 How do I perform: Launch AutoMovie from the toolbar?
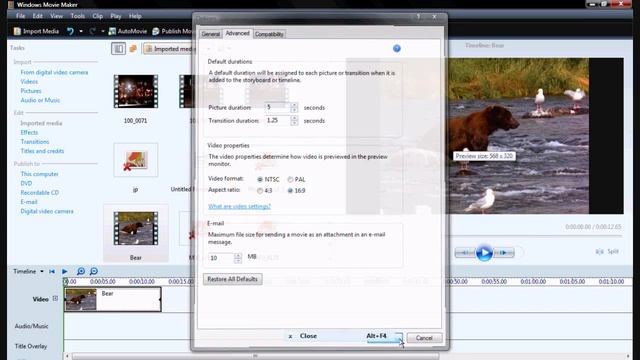[128, 31]
